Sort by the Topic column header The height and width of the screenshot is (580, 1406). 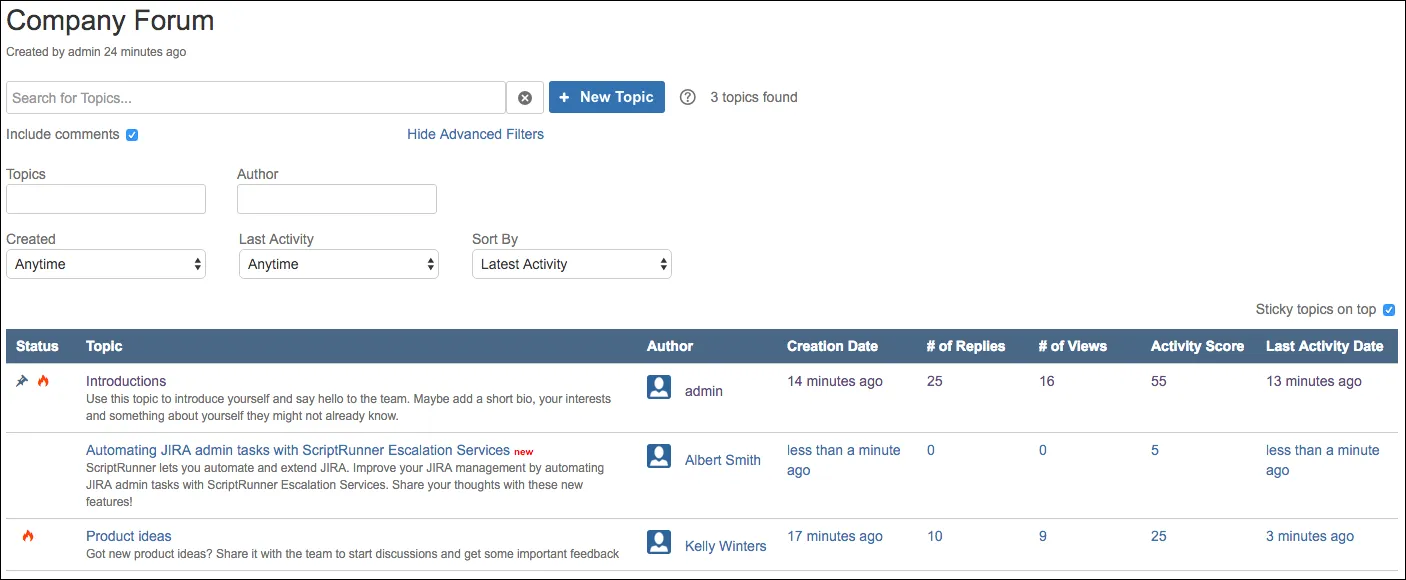[104, 346]
